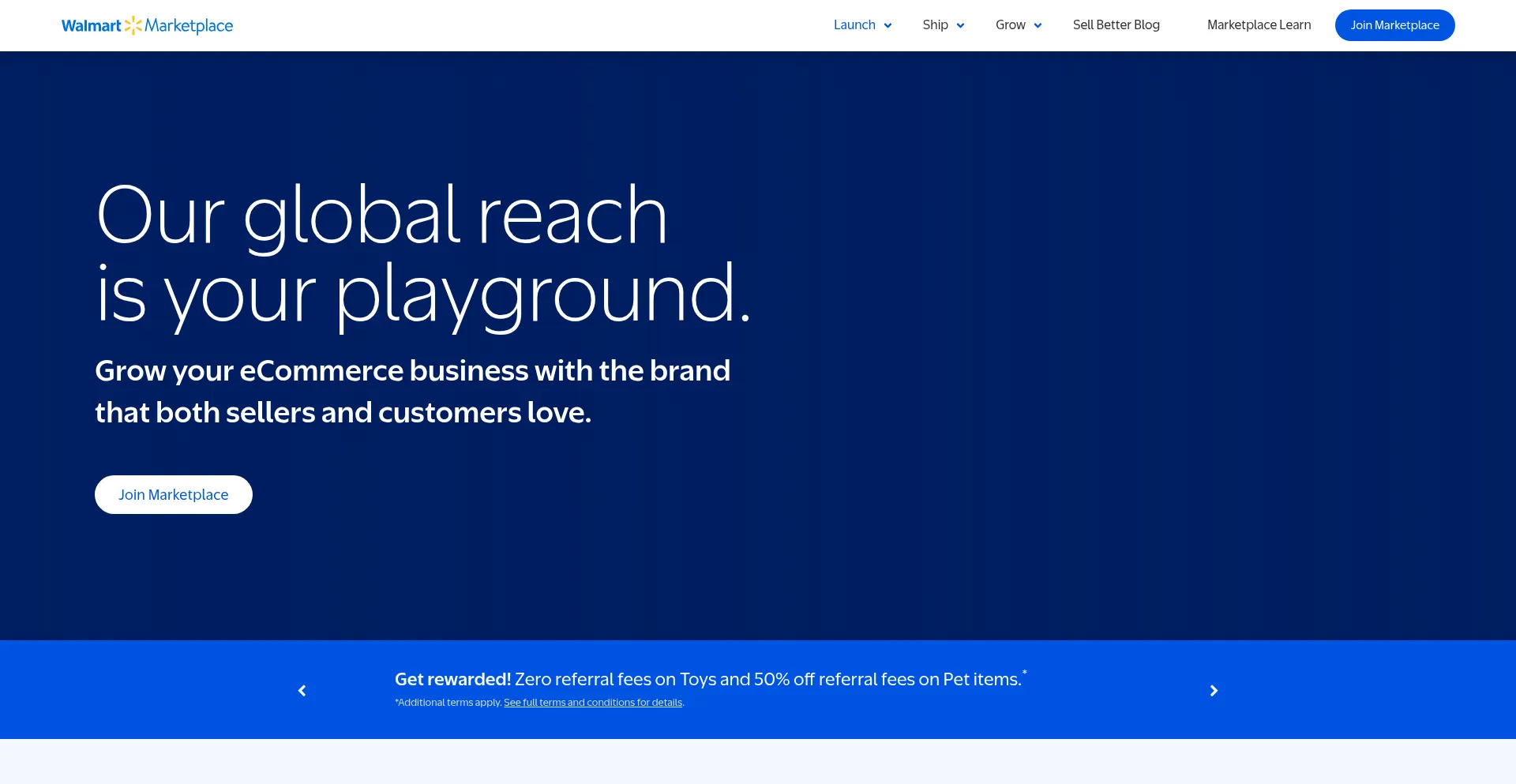Expand the Grow menu chevron
Viewport: 1516px width, 784px height.
click(x=1038, y=25)
